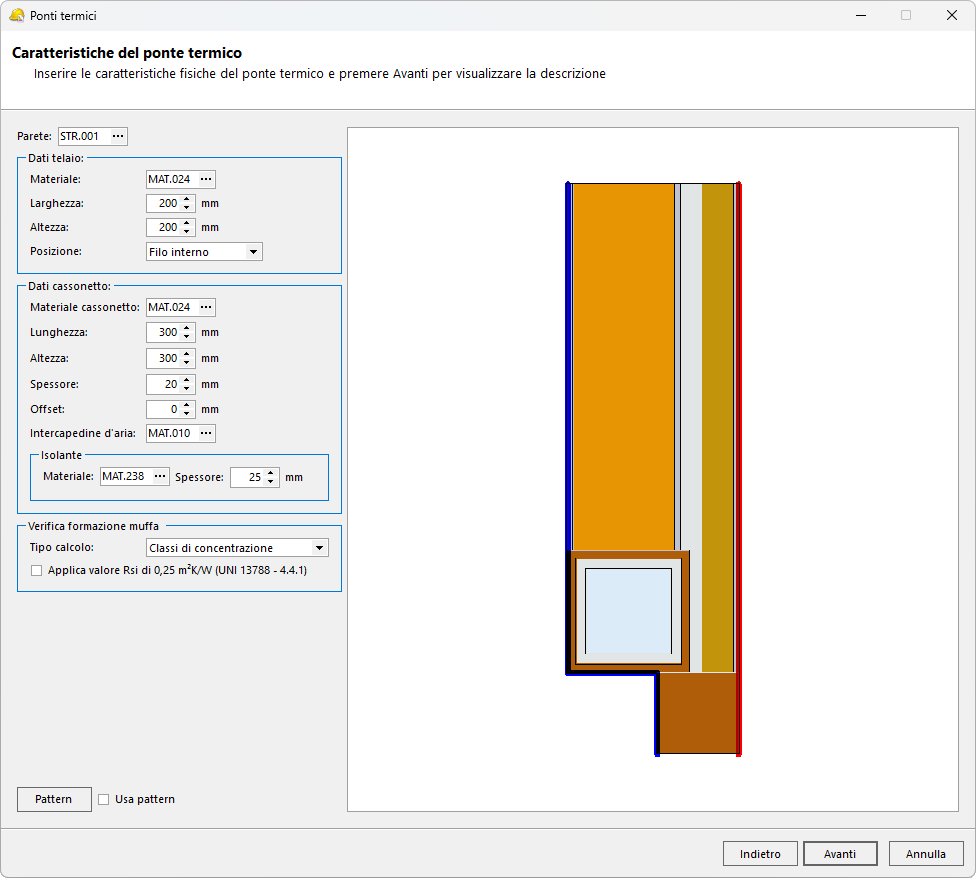Browse frame material MAT.024 ellipsis button
Viewport: 976px width, 878px height.
205,179
